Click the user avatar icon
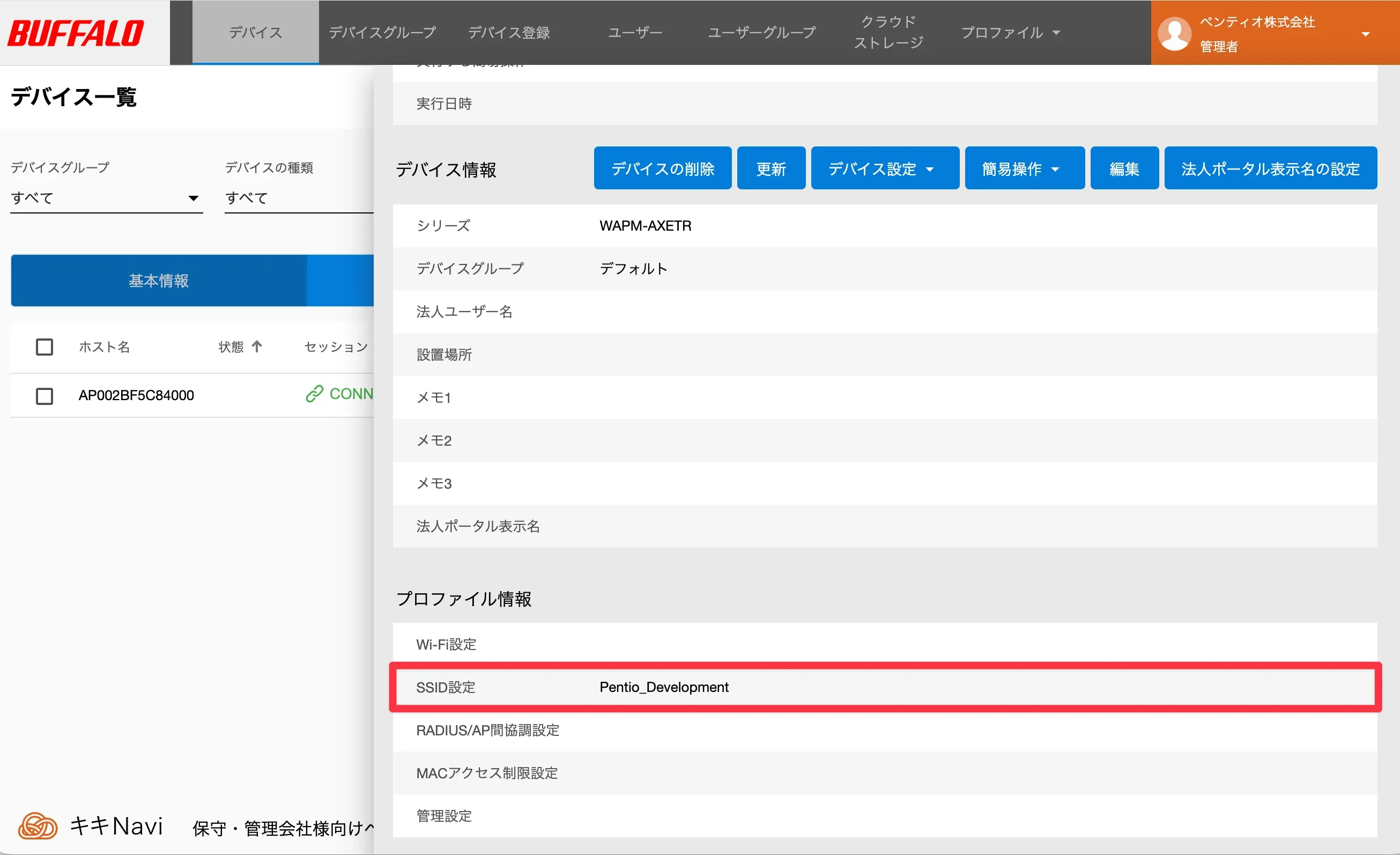Viewport: 1400px width, 855px height. click(x=1174, y=34)
